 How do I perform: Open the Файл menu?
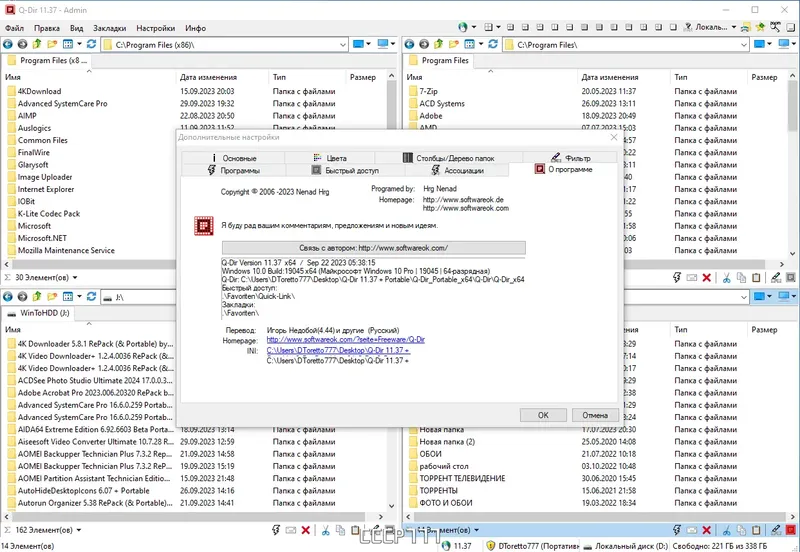point(14,28)
